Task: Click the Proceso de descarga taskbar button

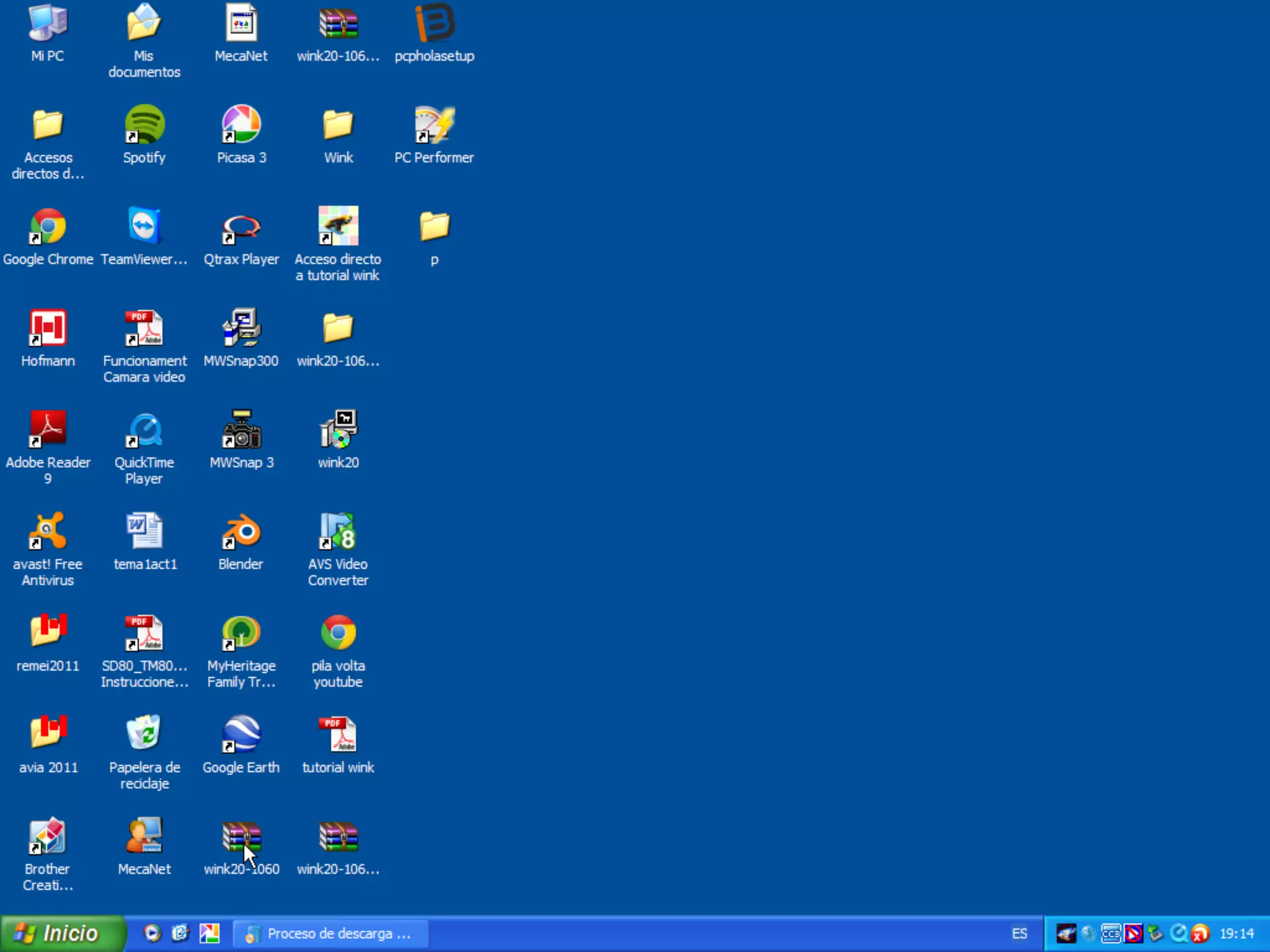Action: click(331, 933)
